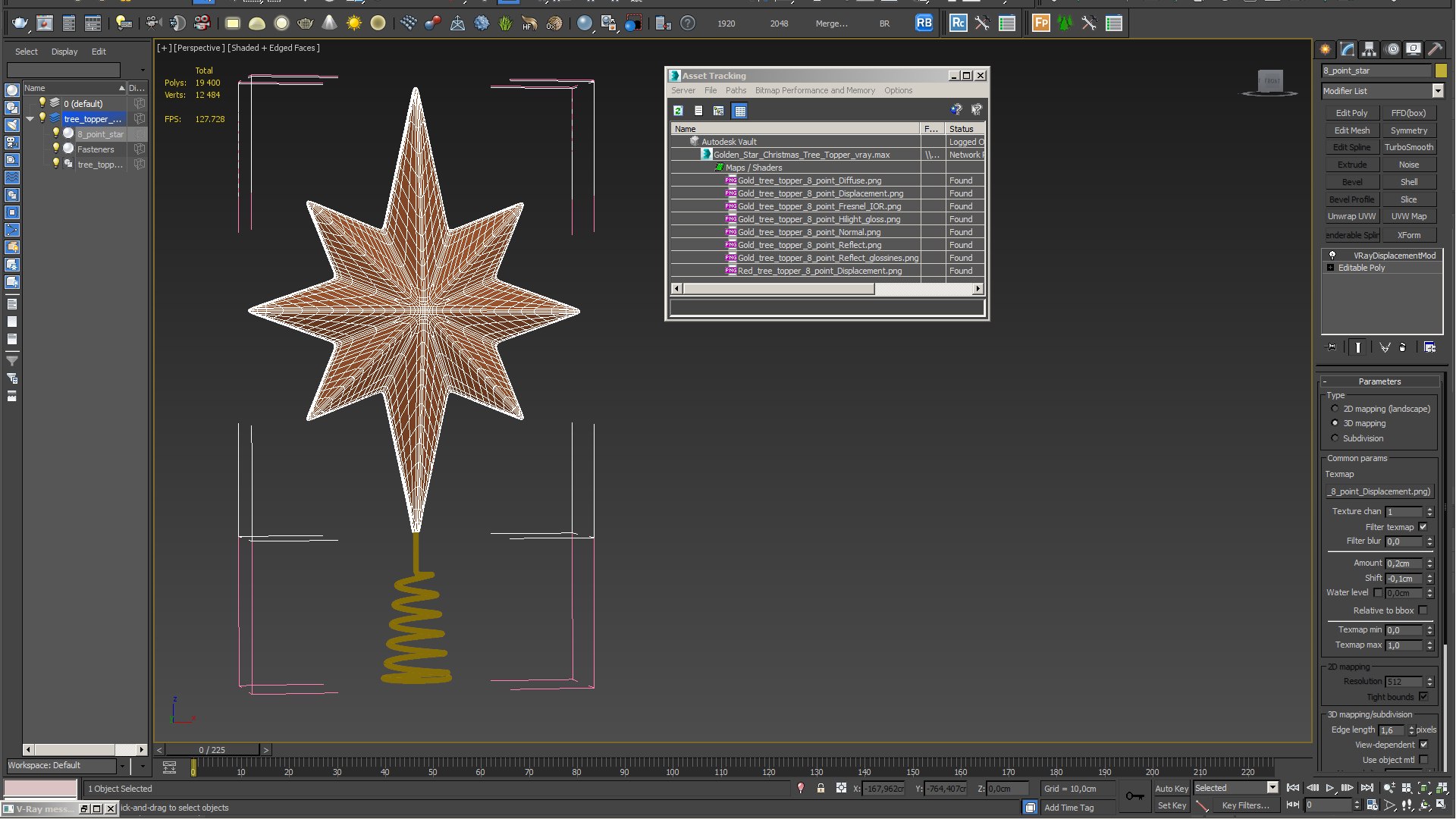Viewport: 1456px width, 819px height.
Task: Toggle visibility bulb of 8_point_star
Action: point(55,133)
